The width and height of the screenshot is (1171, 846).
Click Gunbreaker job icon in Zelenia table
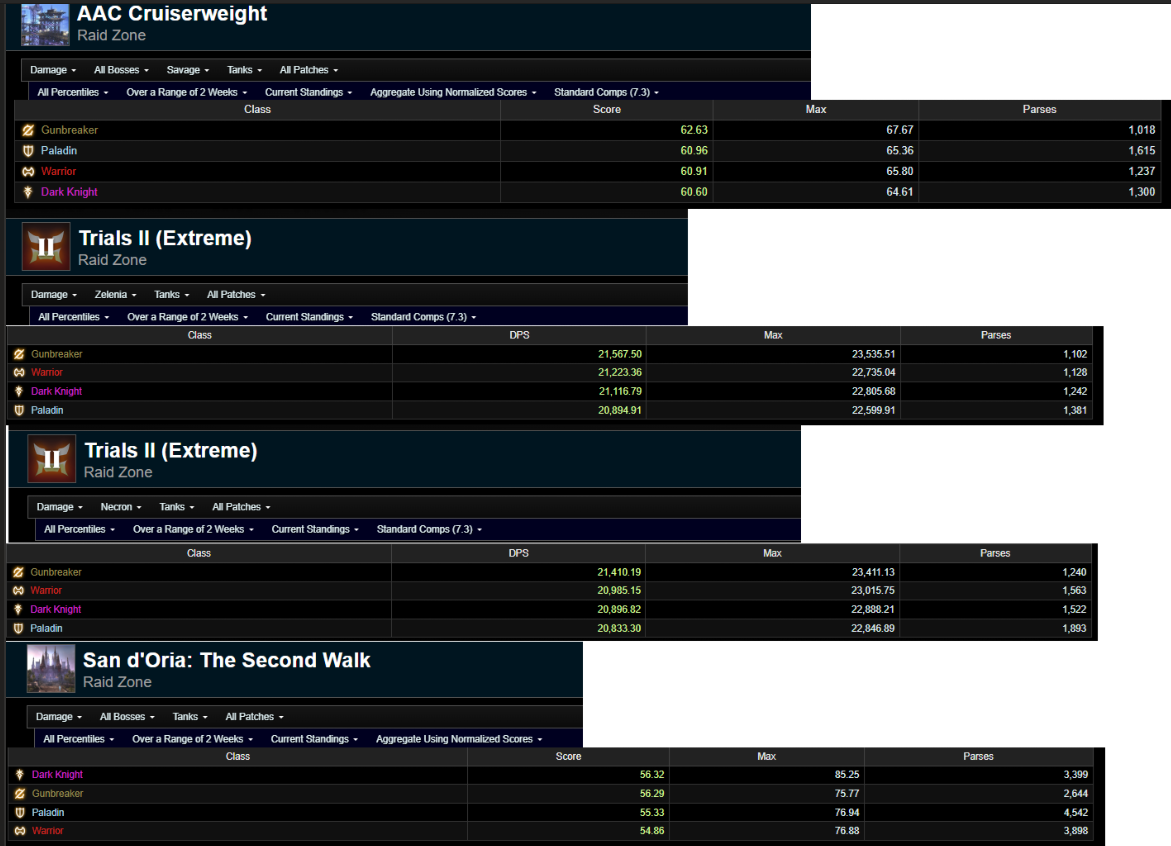(19, 354)
